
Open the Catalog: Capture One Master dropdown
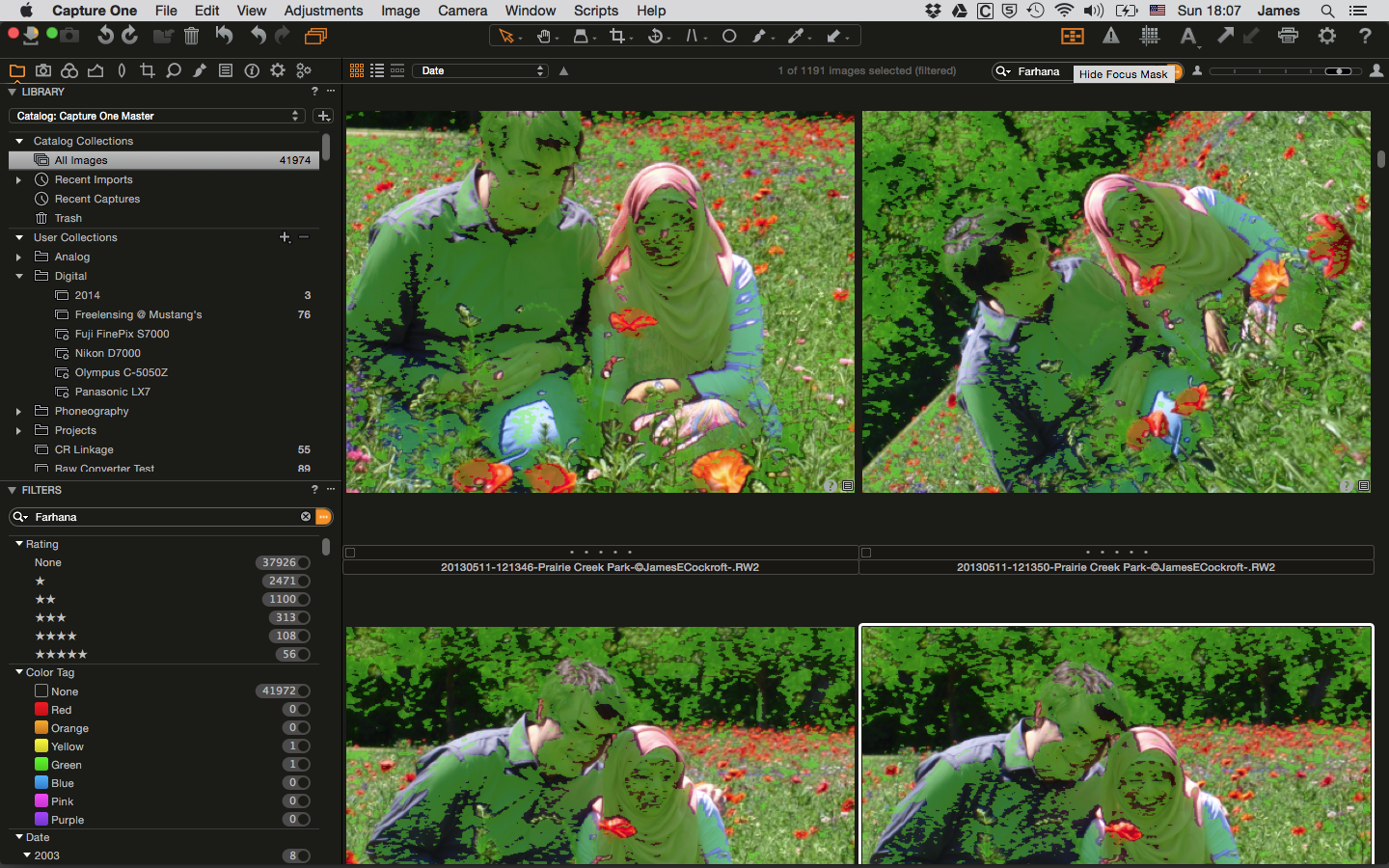point(157,116)
